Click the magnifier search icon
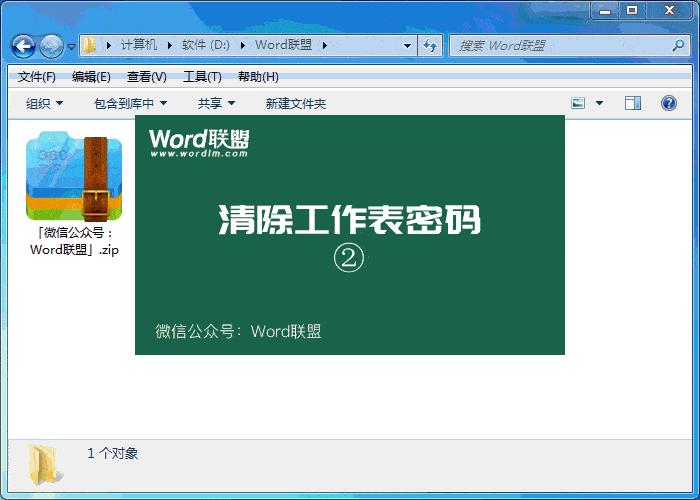The height and width of the screenshot is (500, 700). pos(678,45)
